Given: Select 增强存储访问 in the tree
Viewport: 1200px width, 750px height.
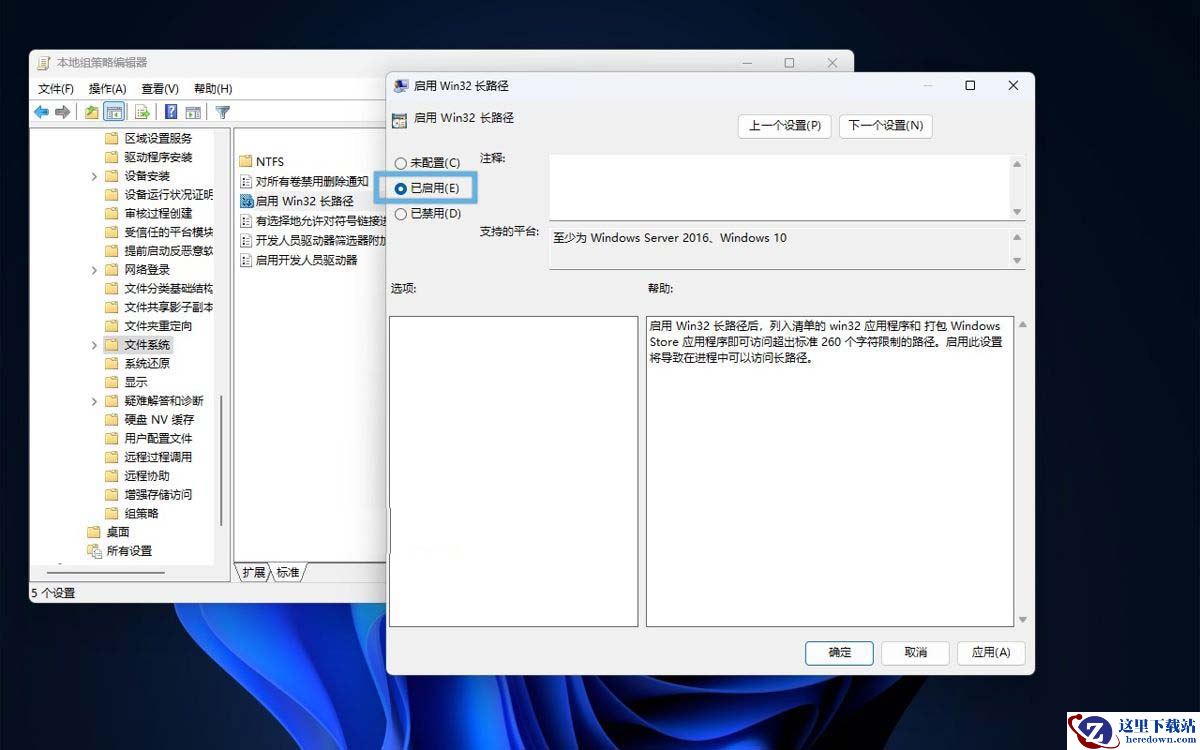Looking at the screenshot, I should pyautogui.click(x=158, y=495).
